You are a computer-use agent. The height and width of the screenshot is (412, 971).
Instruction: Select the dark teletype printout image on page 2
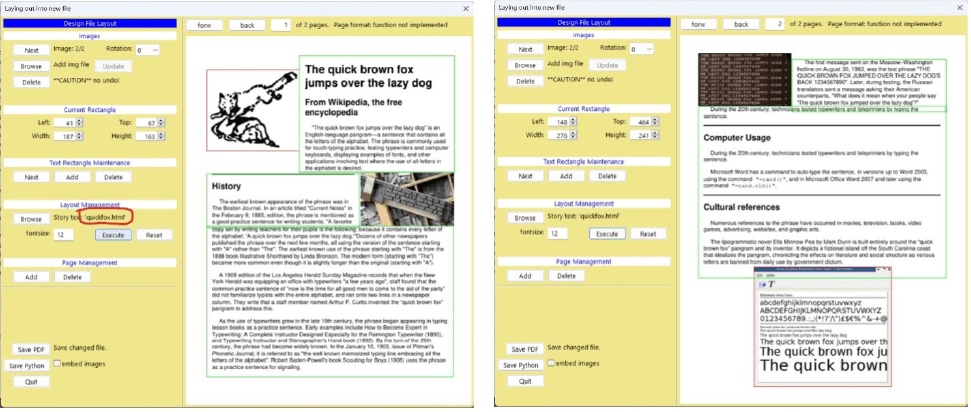coord(744,80)
